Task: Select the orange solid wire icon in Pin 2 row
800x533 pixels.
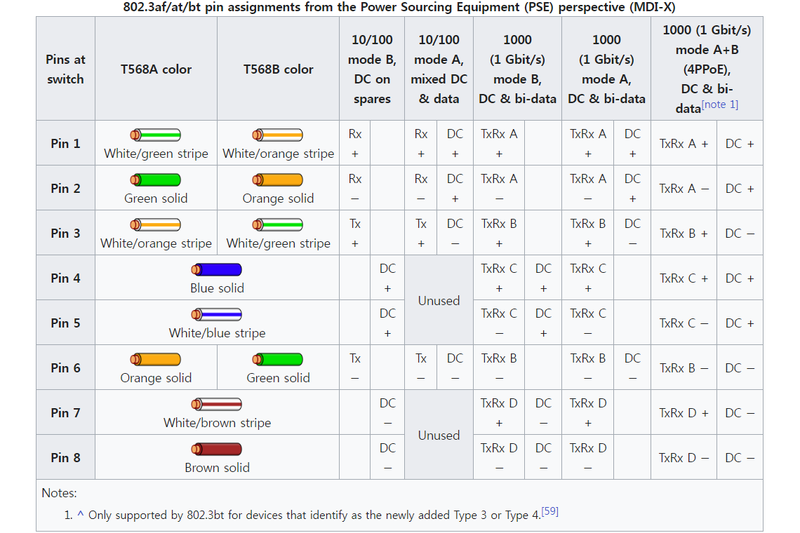Action: (x=278, y=180)
